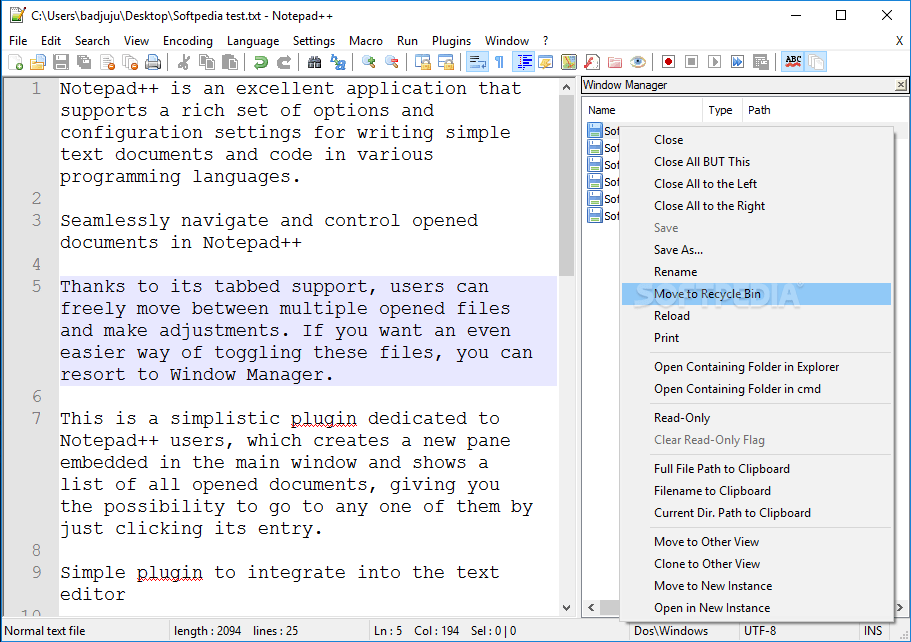Viewport: 911px width, 642px height.
Task: Click the Save All toolbar icon
Action: point(84,62)
